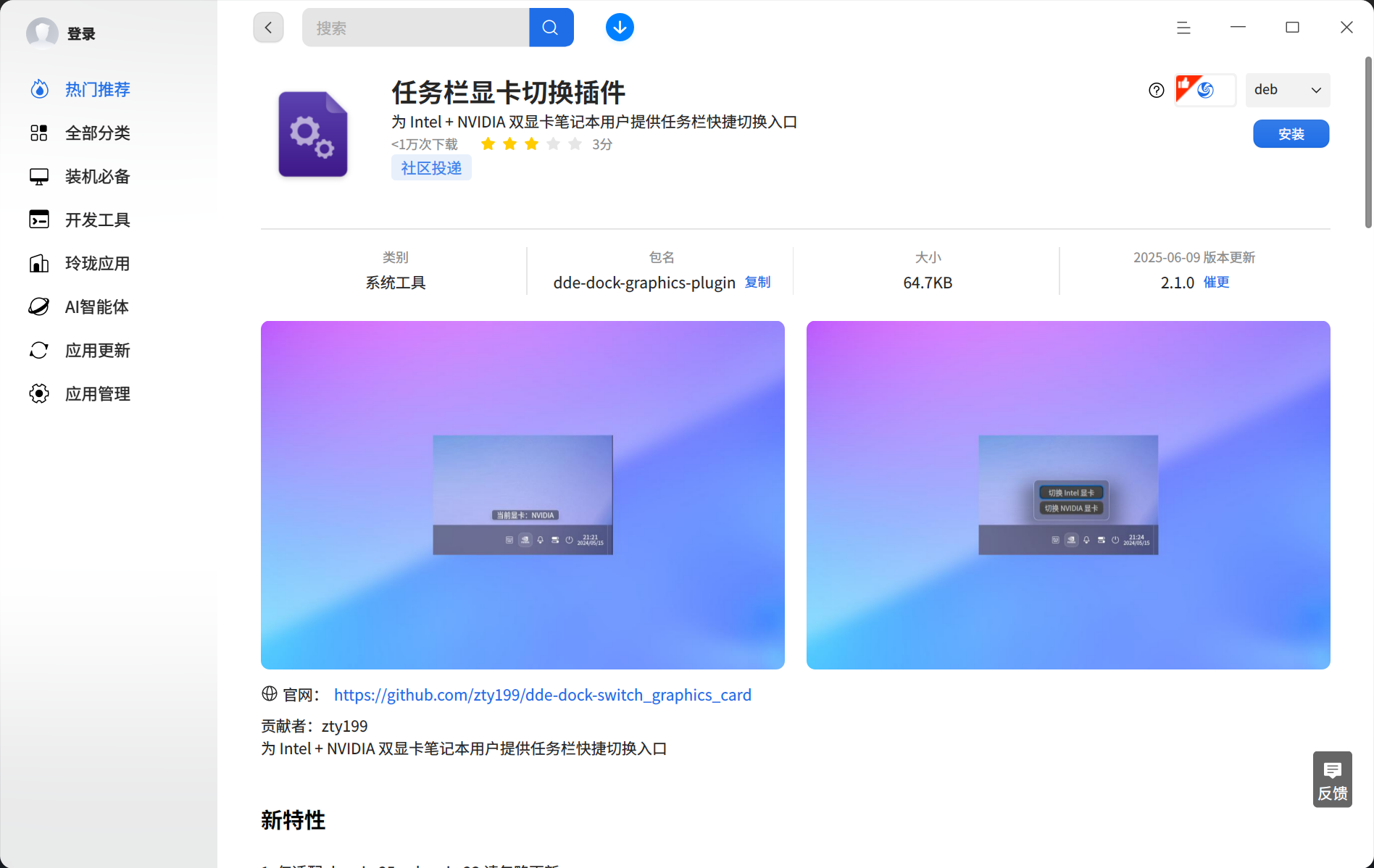Open 玲珑应用 in the sidebar

point(98,263)
